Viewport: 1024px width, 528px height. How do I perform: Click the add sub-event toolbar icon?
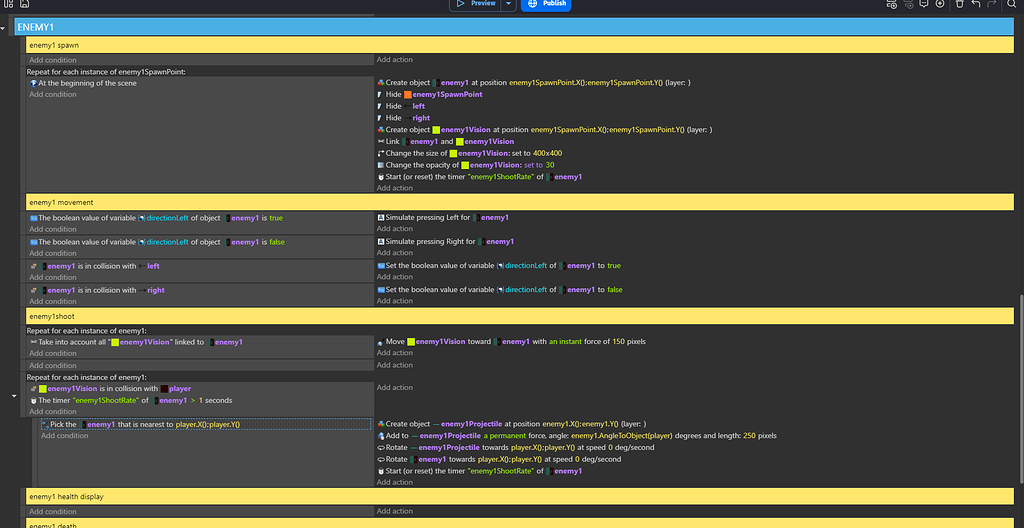pos(908,4)
